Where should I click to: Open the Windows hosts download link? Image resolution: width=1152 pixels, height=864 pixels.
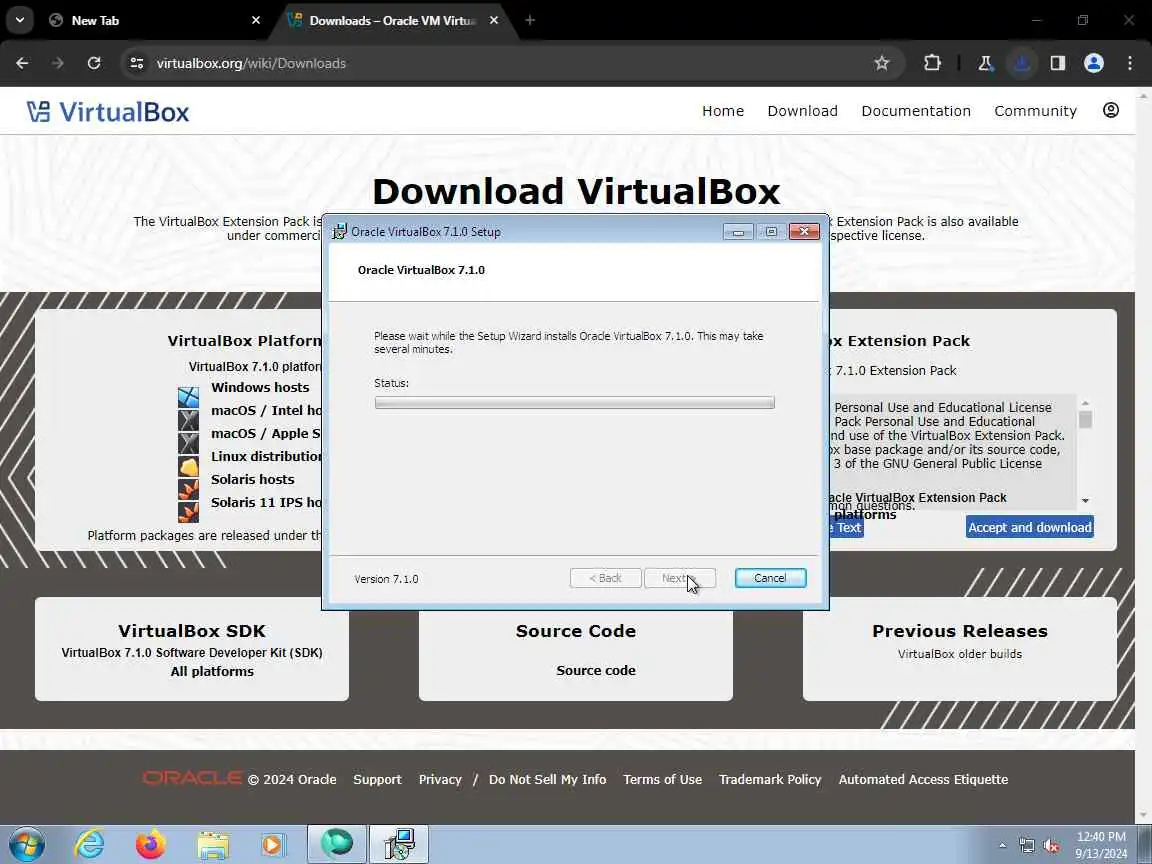click(260, 387)
